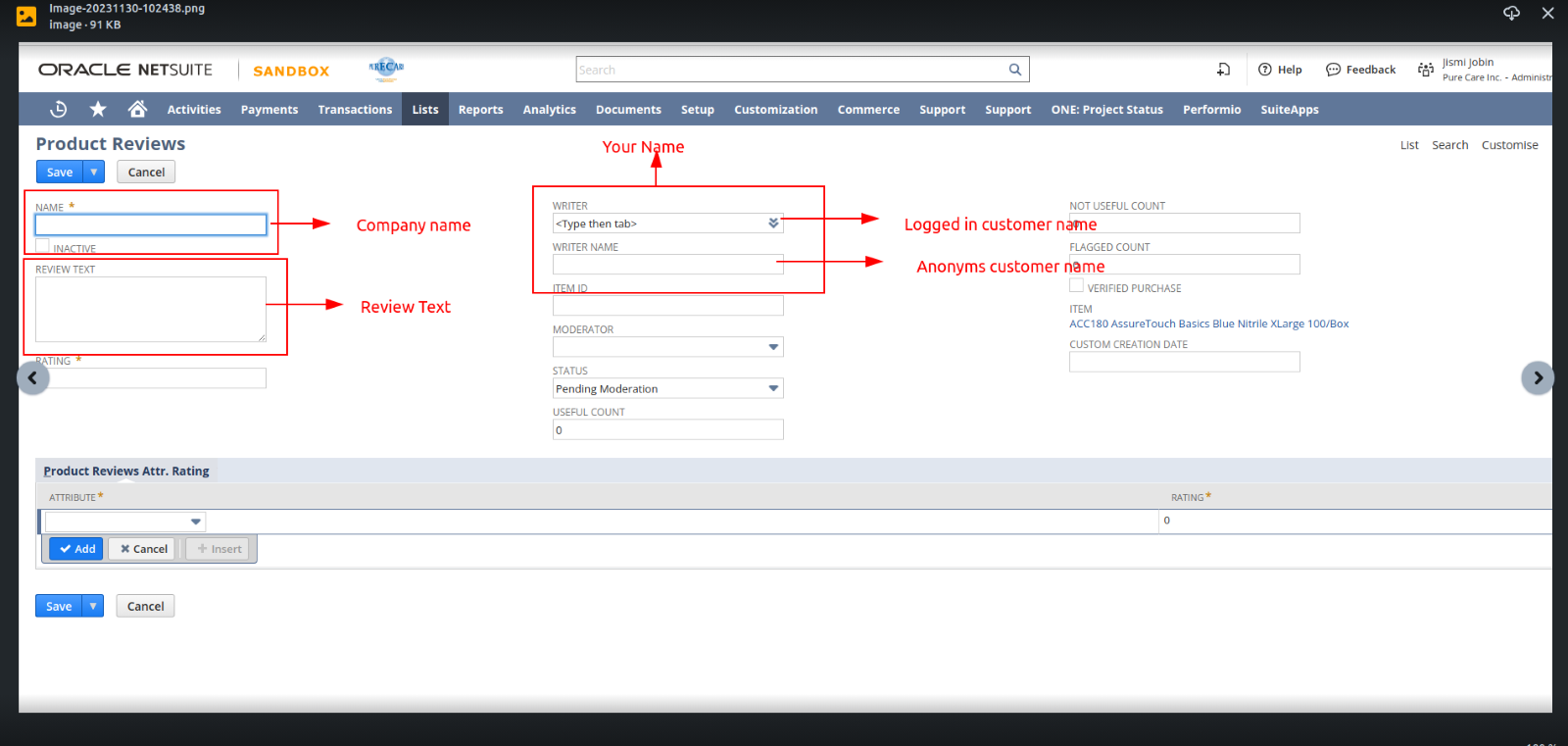Open the Moderator dropdown
Viewport: 1568px width, 746px height.
[773, 347]
